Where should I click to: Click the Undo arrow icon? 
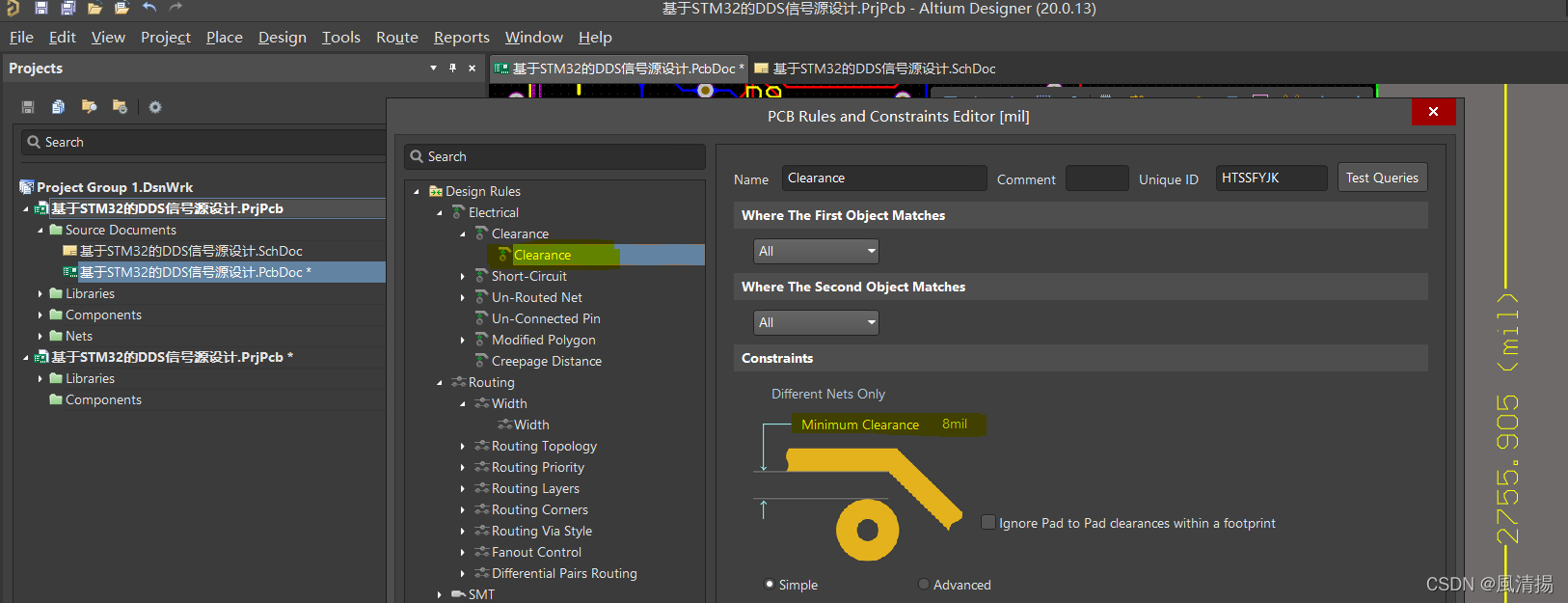tap(149, 8)
